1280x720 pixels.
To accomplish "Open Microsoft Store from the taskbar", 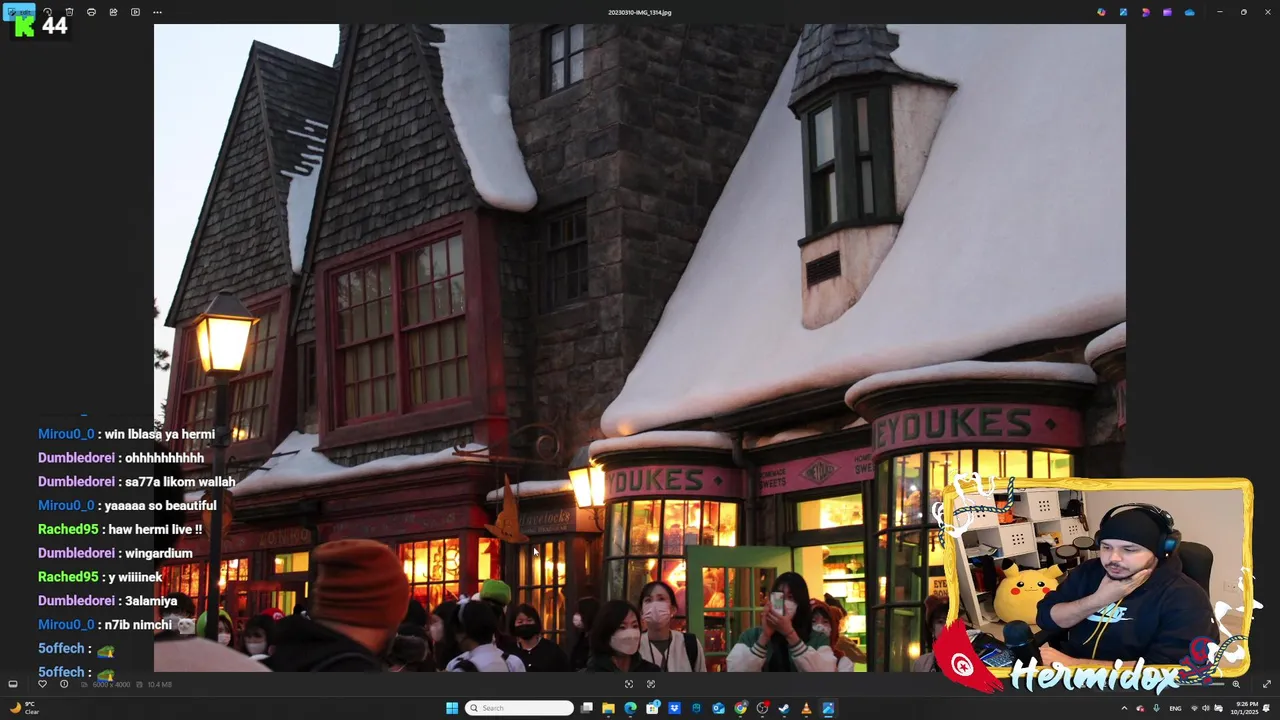I will pos(652,708).
